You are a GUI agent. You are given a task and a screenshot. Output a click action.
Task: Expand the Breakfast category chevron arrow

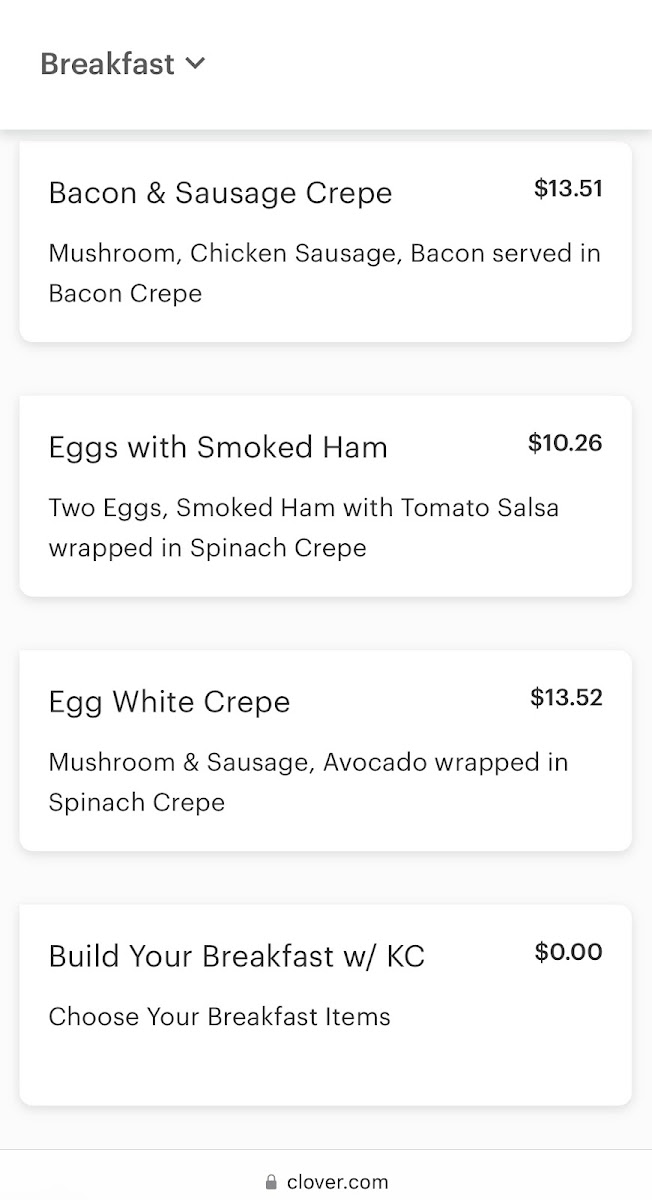196,63
